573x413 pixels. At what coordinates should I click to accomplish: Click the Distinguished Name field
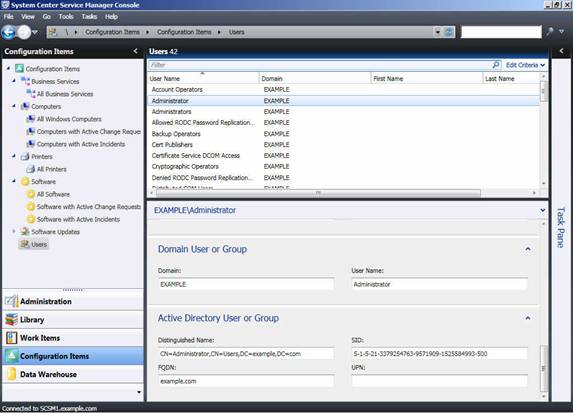(x=246, y=354)
